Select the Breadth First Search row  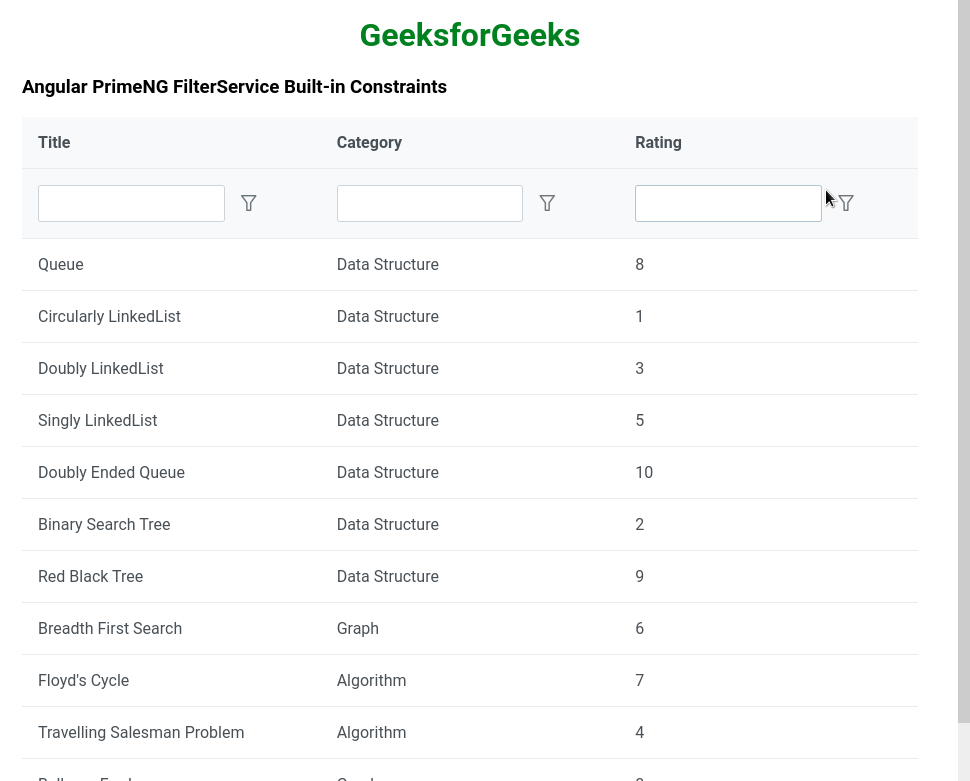point(110,629)
